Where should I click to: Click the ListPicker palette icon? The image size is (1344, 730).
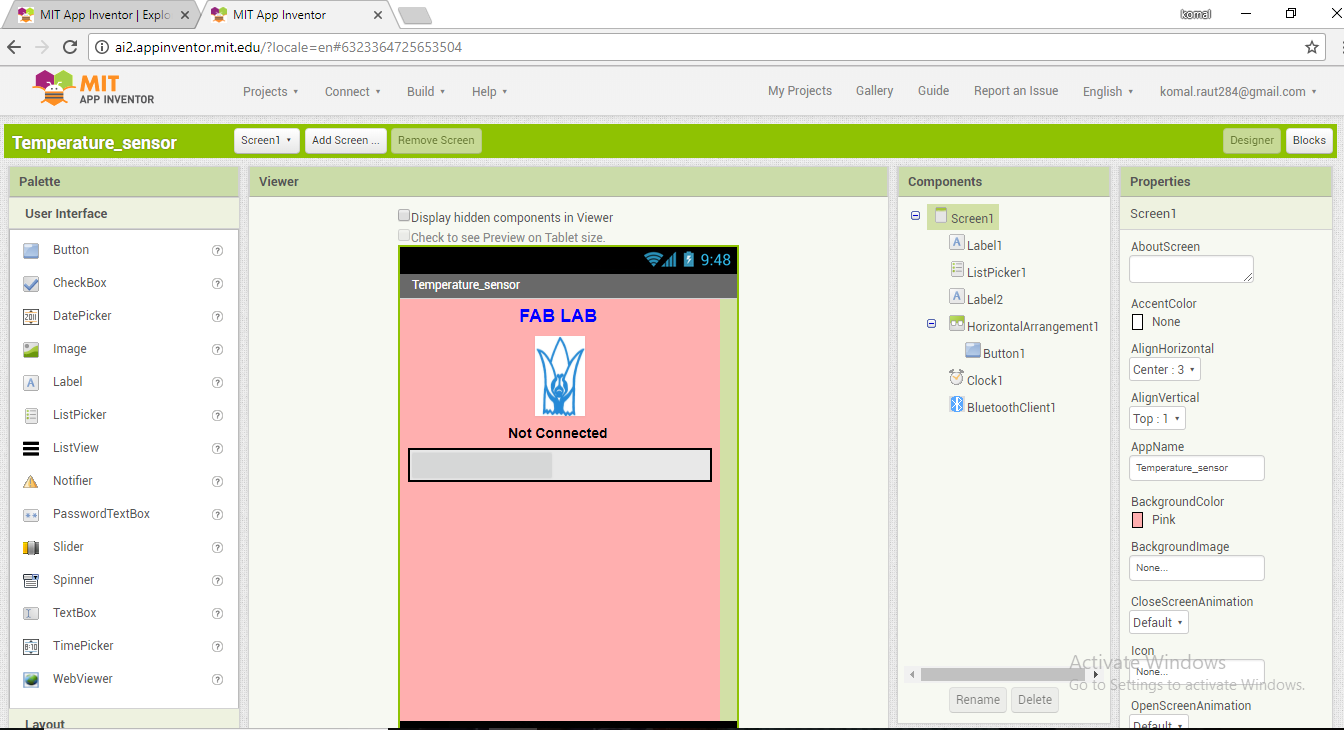coord(31,415)
